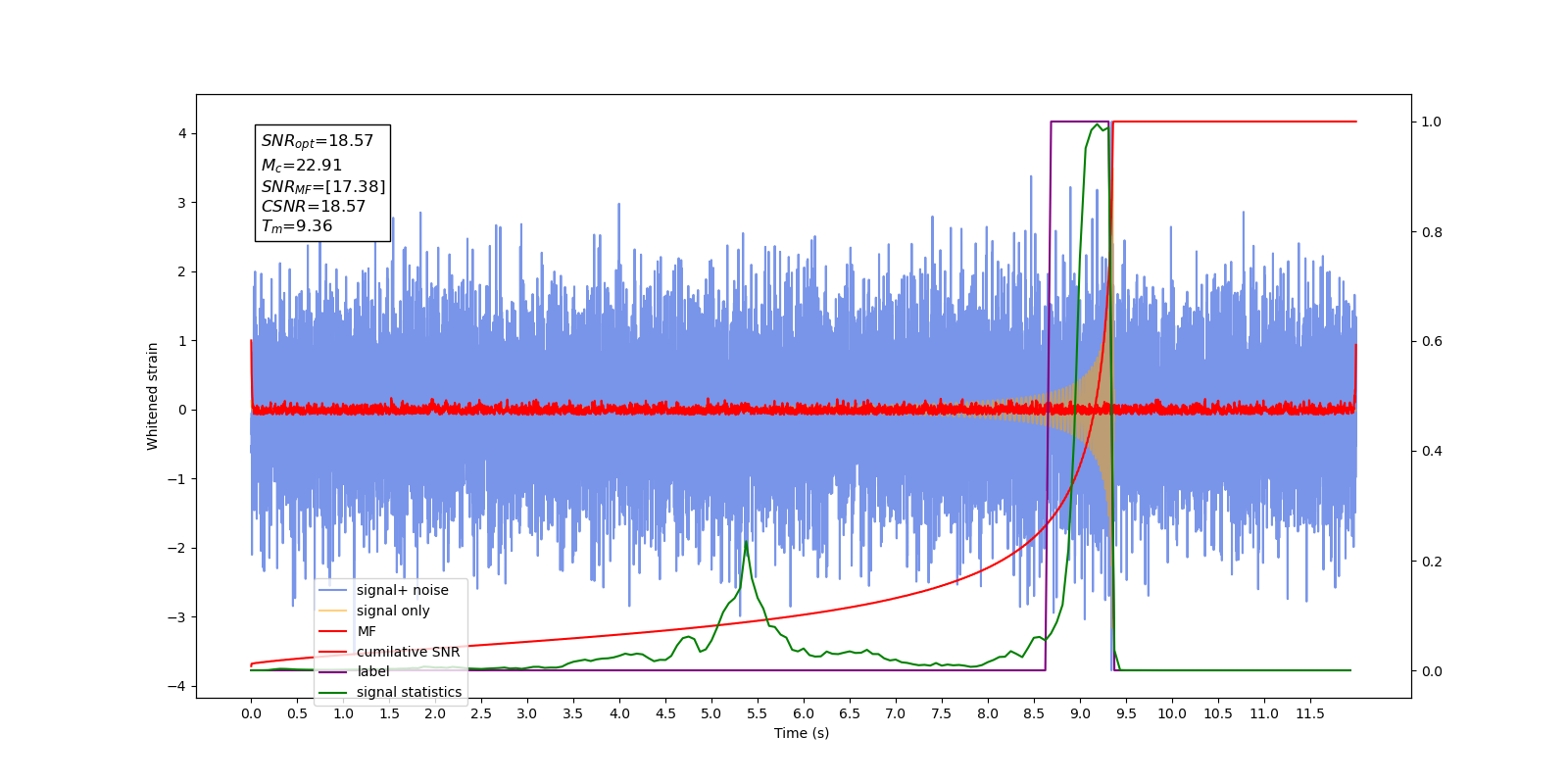Click the right y-axis tick label 0.2

point(1432,562)
